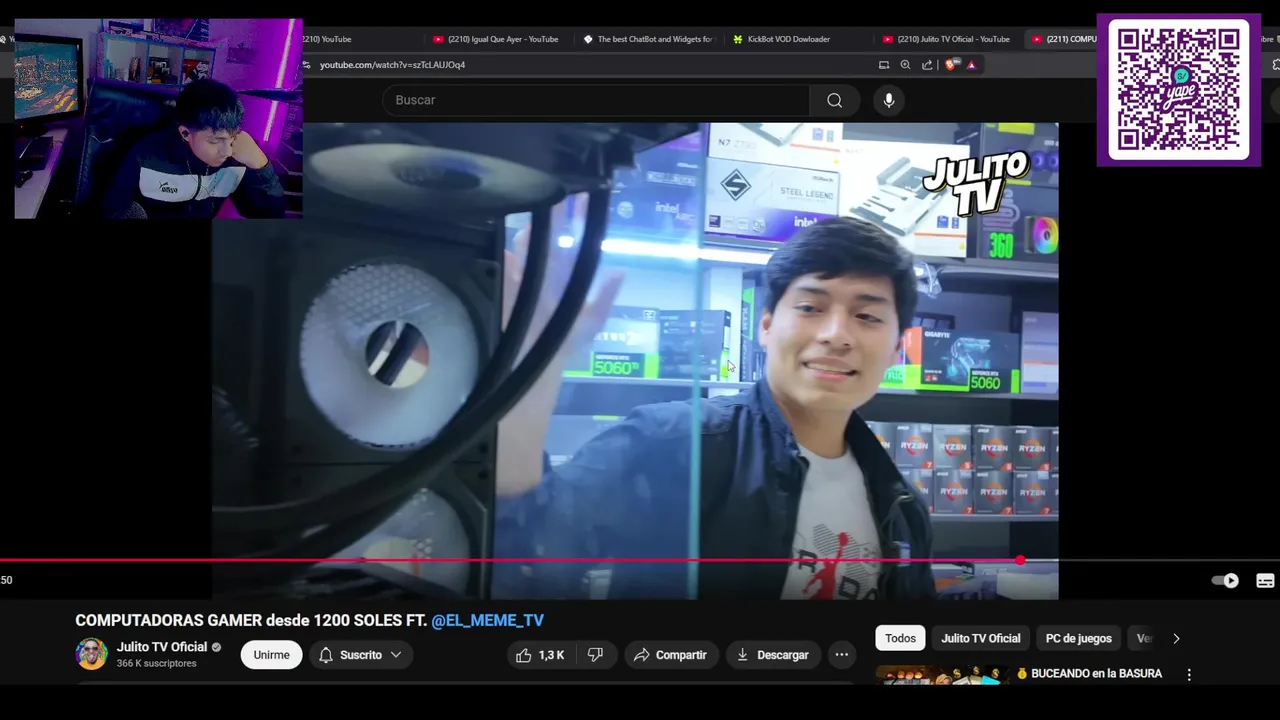Open the Compartir share dialog
This screenshot has width=1280, height=720.
(670, 655)
